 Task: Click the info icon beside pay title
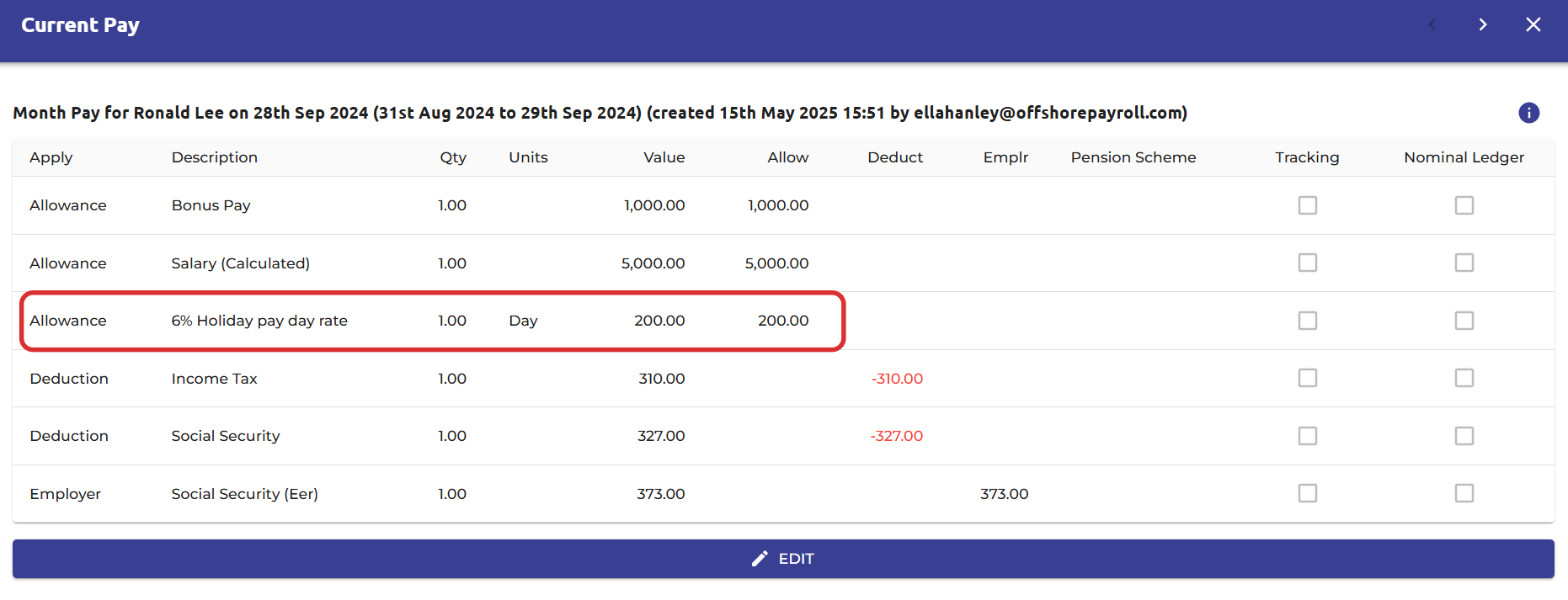click(x=1528, y=113)
